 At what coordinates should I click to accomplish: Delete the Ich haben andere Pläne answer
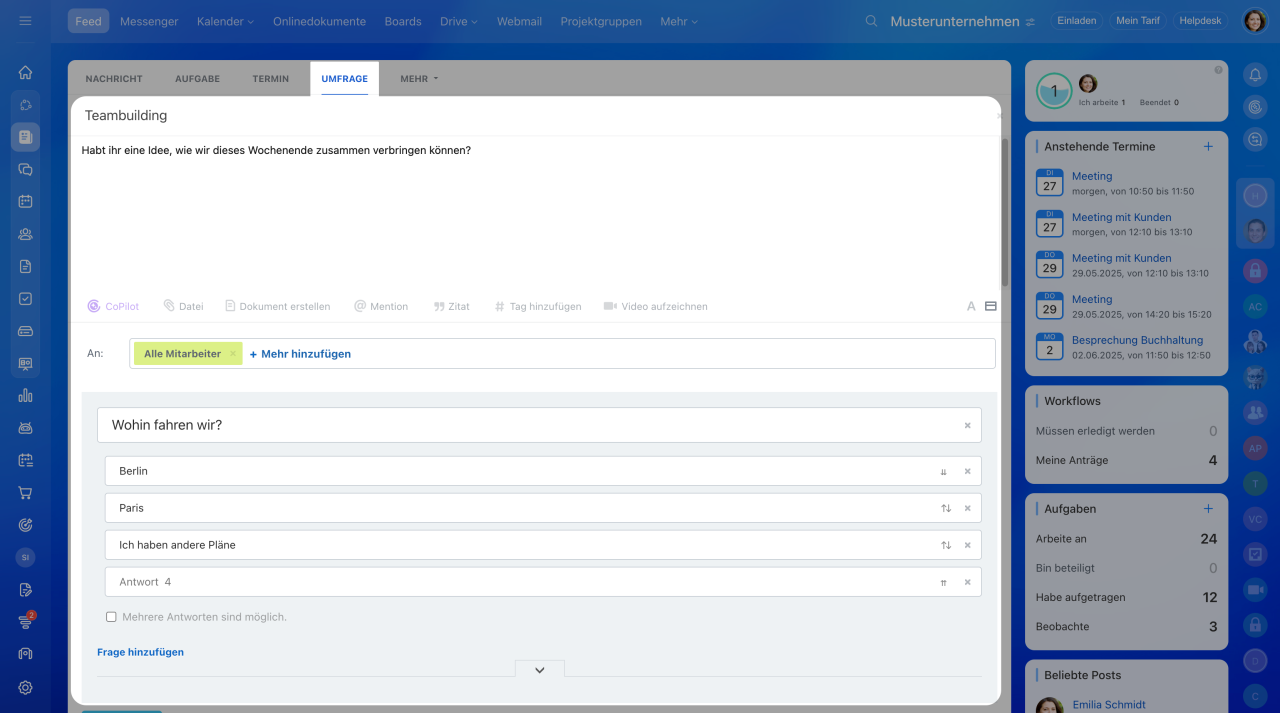click(967, 545)
